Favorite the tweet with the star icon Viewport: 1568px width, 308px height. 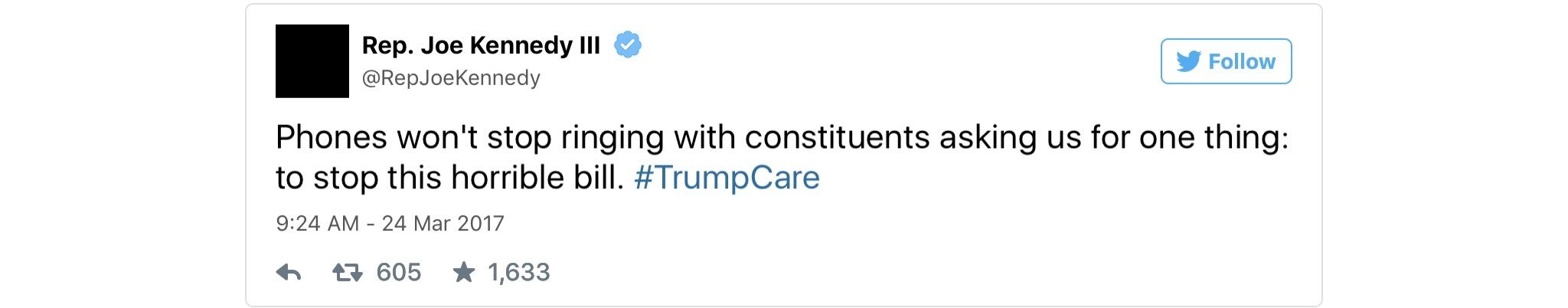(x=464, y=271)
